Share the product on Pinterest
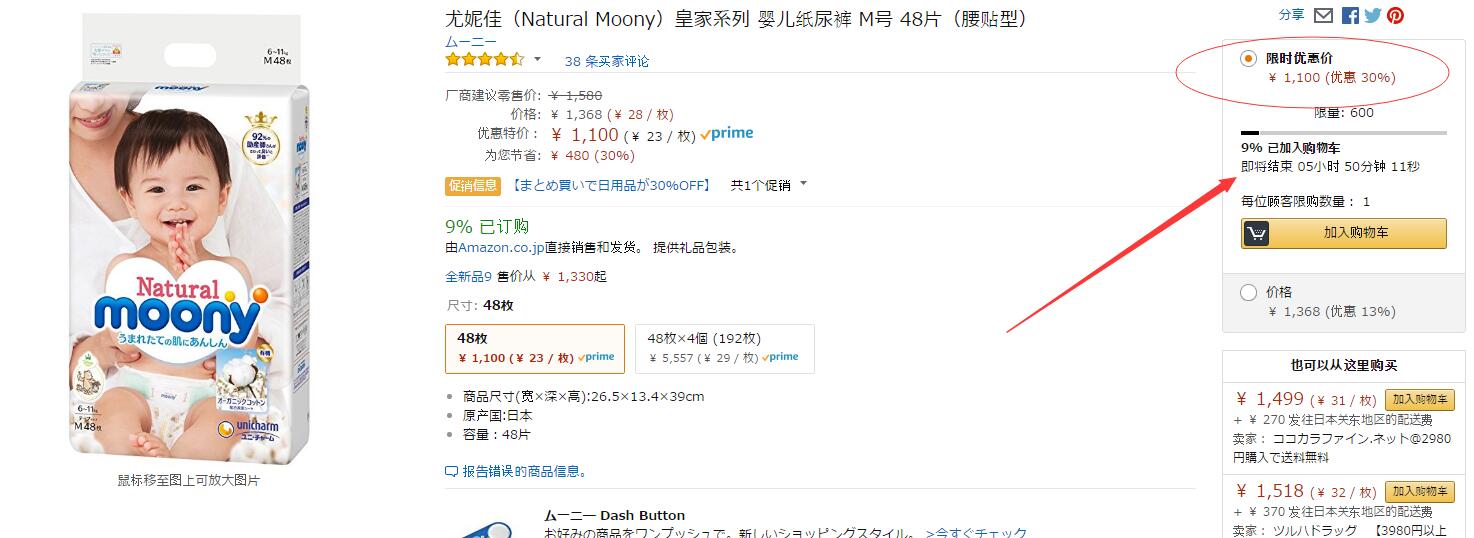 pos(1395,15)
